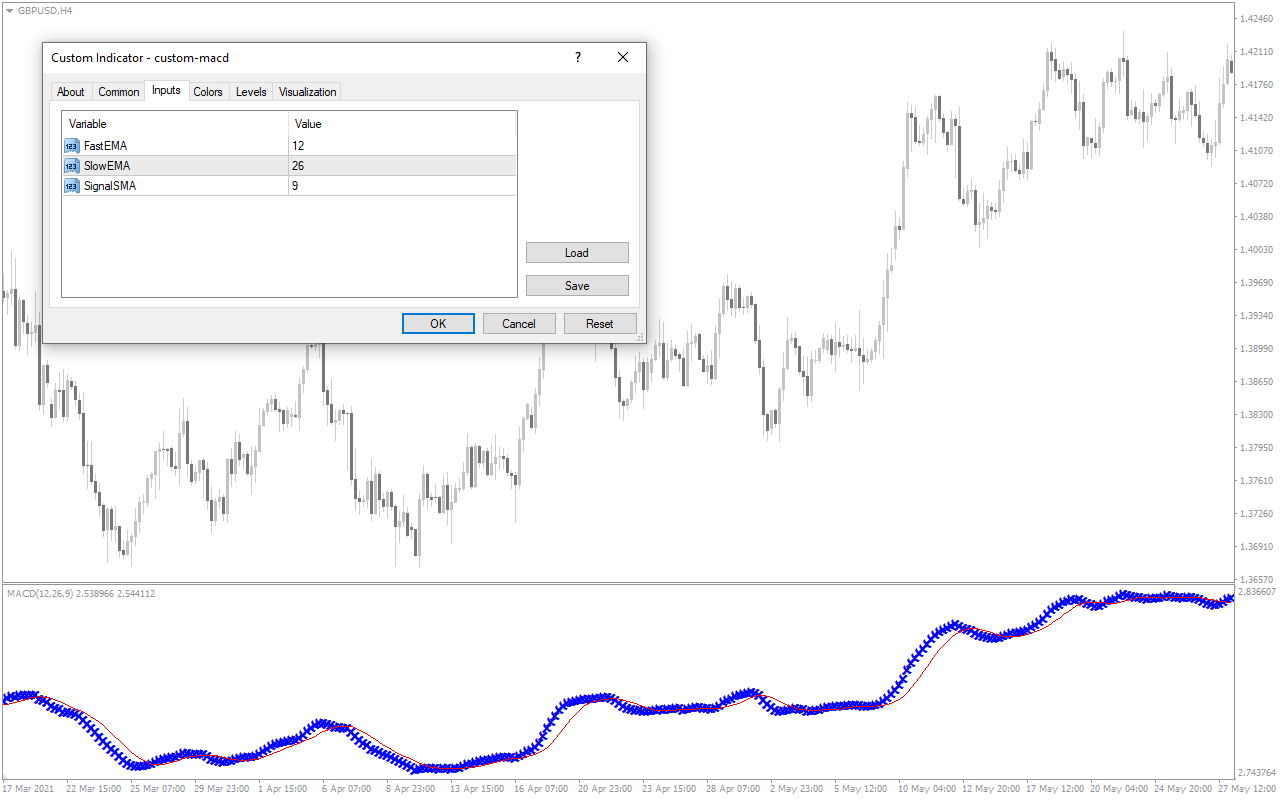The width and height of the screenshot is (1280, 800).
Task: Click the 2.836607 indicator scale value
Action: tap(1257, 592)
